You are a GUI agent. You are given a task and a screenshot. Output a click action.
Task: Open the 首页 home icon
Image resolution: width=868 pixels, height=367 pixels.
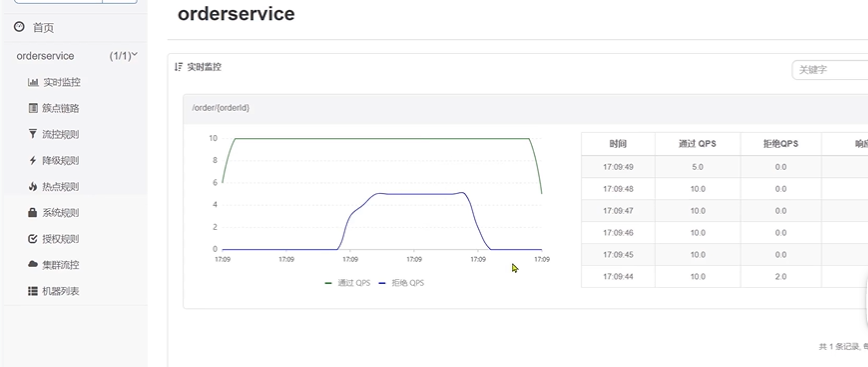point(19,27)
